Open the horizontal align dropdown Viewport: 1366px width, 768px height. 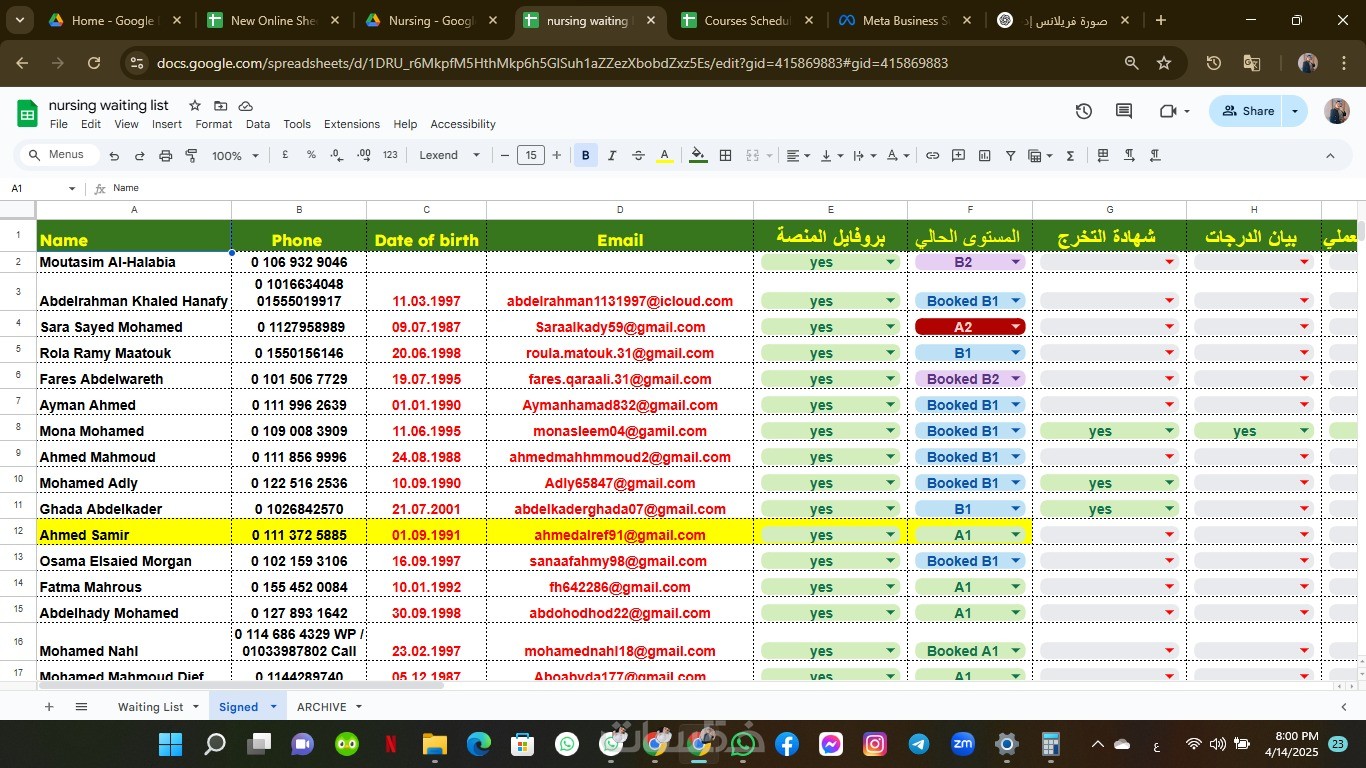[797, 155]
